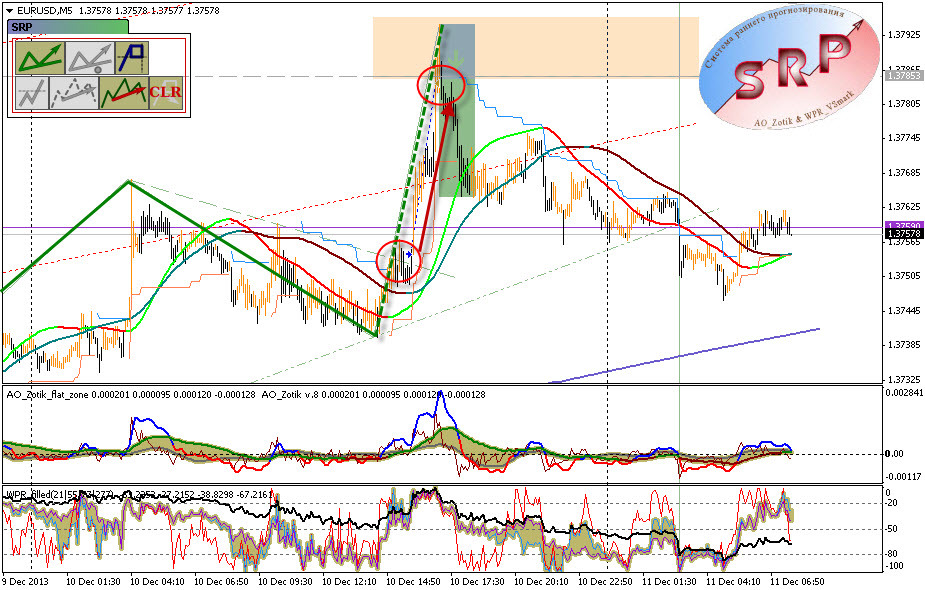Viewport: 925px width, 590px height.
Task: Click the 1.37685 price scale value
Action: point(904,173)
